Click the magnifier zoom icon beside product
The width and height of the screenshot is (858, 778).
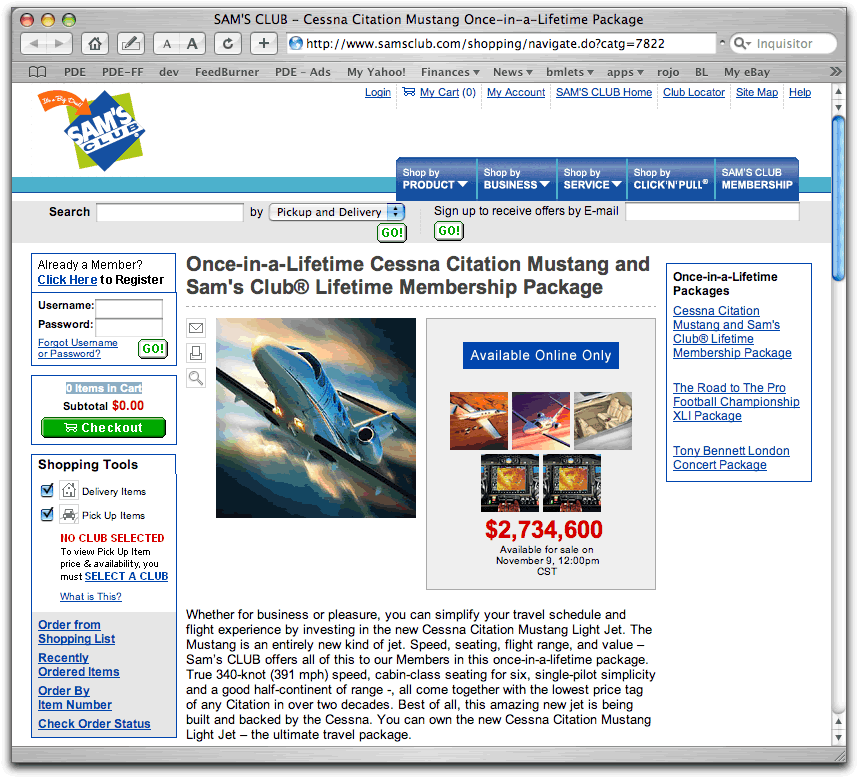click(196, 378)
